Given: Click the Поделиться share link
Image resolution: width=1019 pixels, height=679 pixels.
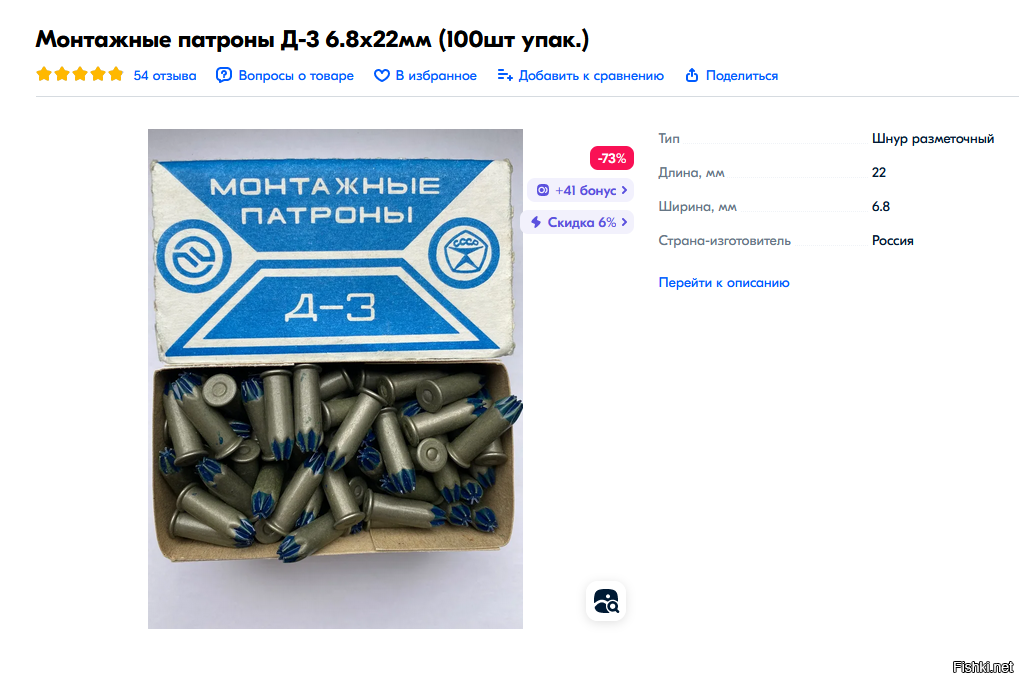Looking at the screenshot, I should 742,75.
